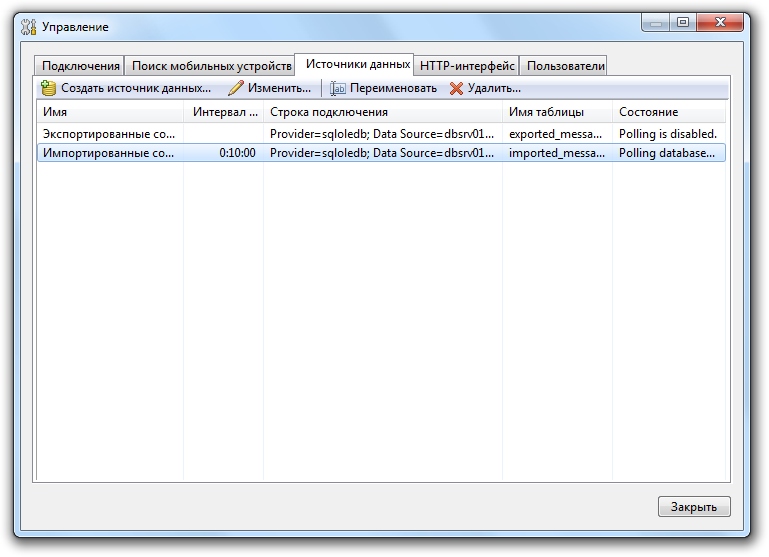The width and height of the screenshot is (769, 557).
Task: Click the Состояние column header
Action: (670, 112)
